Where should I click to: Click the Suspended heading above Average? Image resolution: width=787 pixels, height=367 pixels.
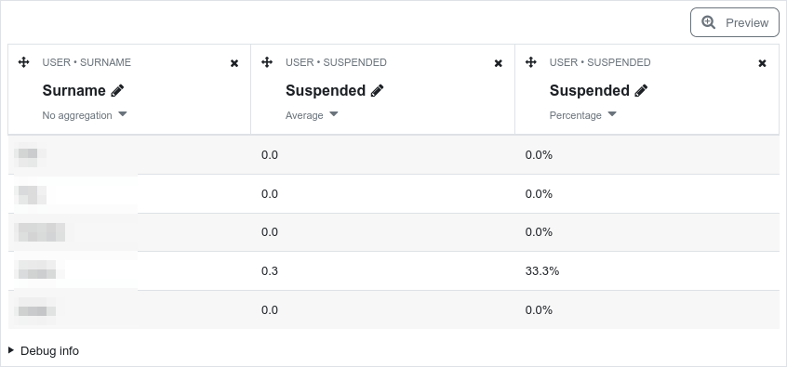click(325, 90)
